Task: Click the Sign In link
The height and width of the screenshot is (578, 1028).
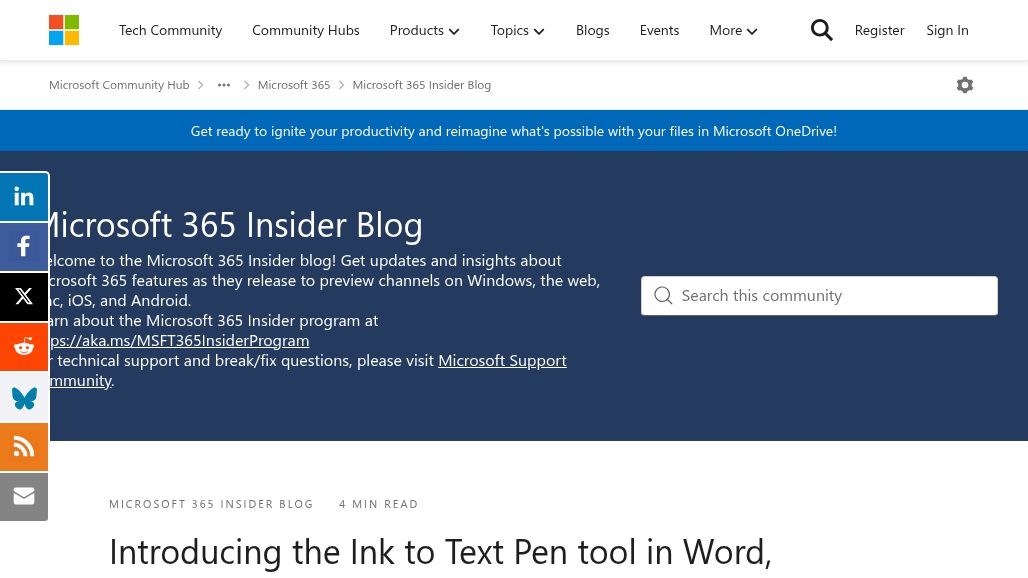Action: pos(947,30)
